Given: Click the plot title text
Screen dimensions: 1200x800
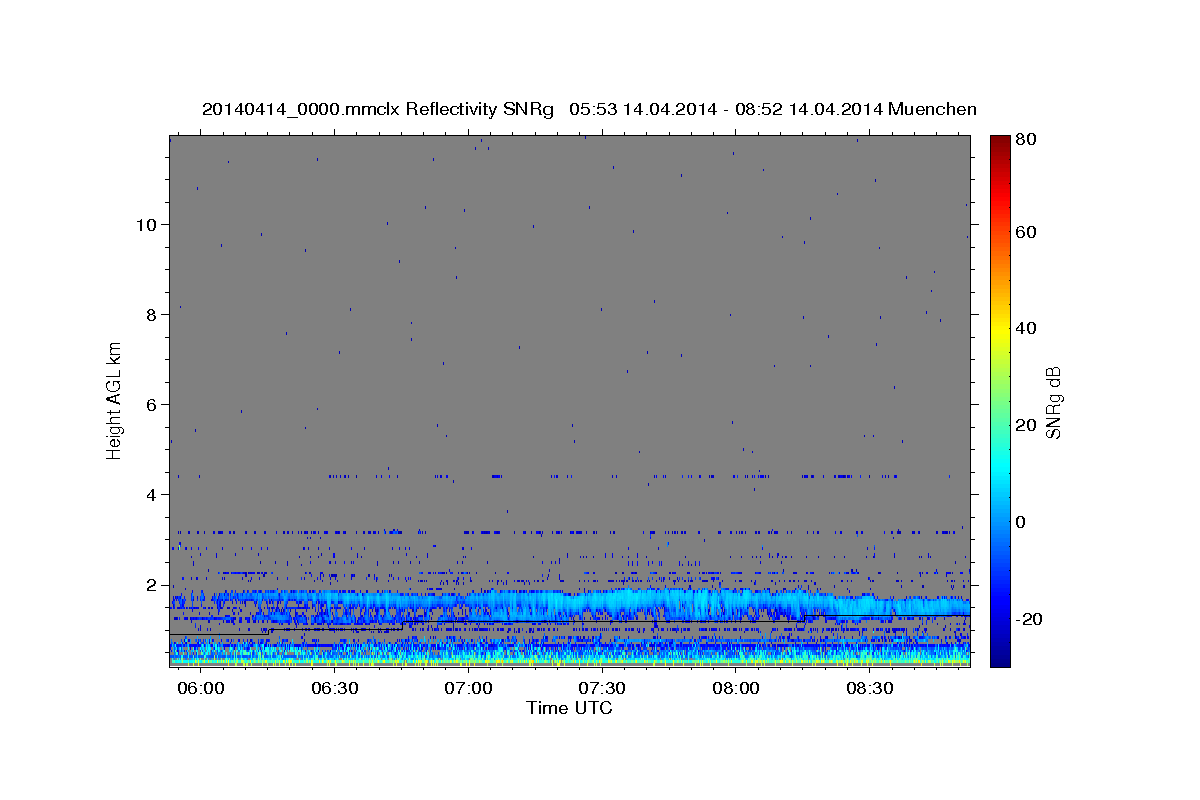Looking at the screenshot, I should (589, 109).
